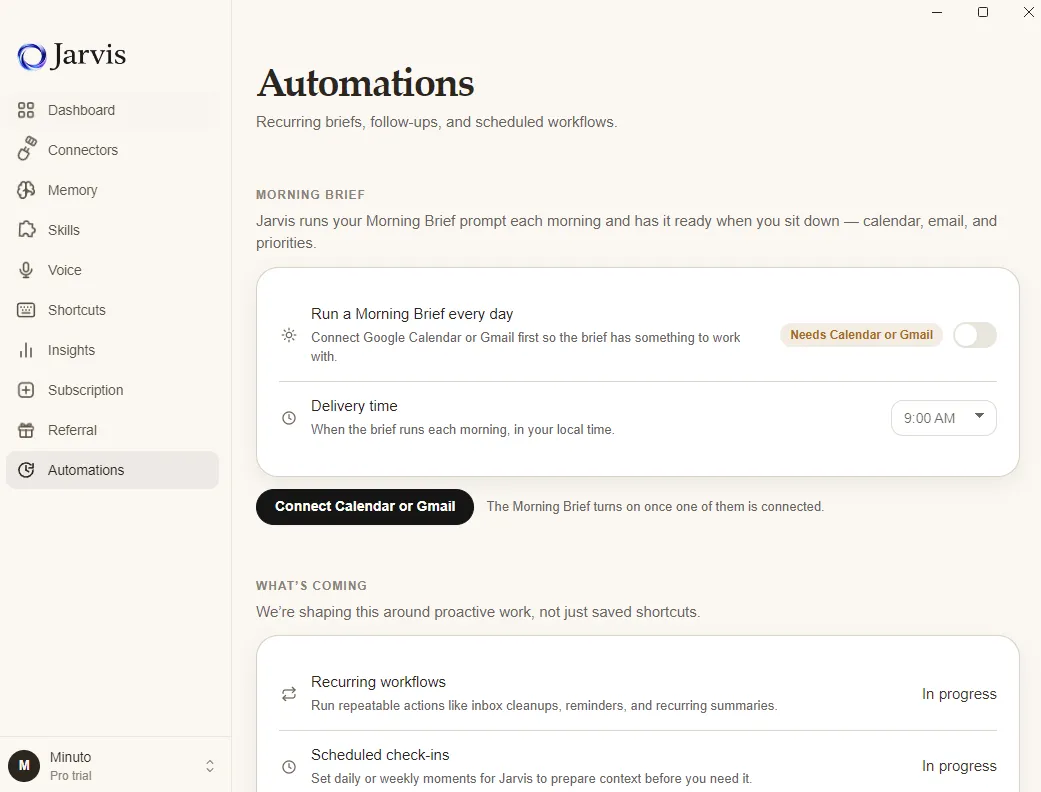The image size is (1041, 792).
Task: Click the text about Morning Brief turning on
Action: point(655,507)
